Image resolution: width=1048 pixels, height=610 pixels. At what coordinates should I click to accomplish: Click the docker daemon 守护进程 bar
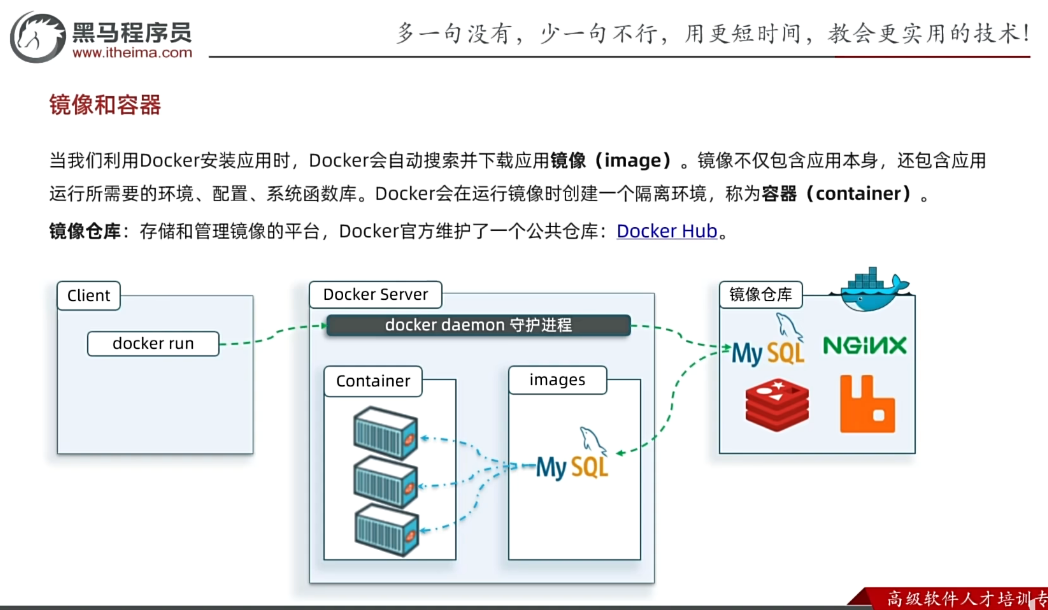[x=478, y=325]
